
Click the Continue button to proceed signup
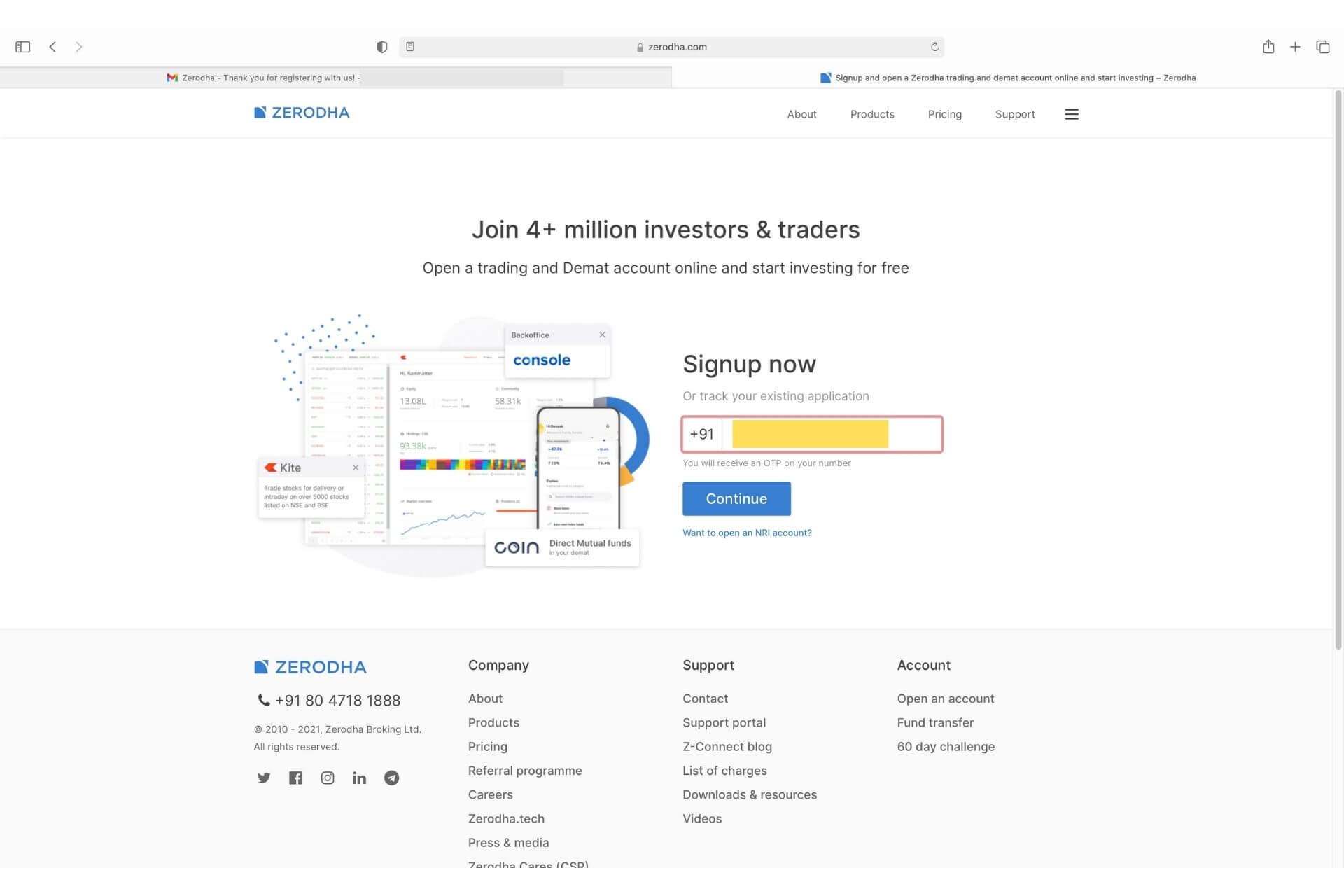(736, 498)
